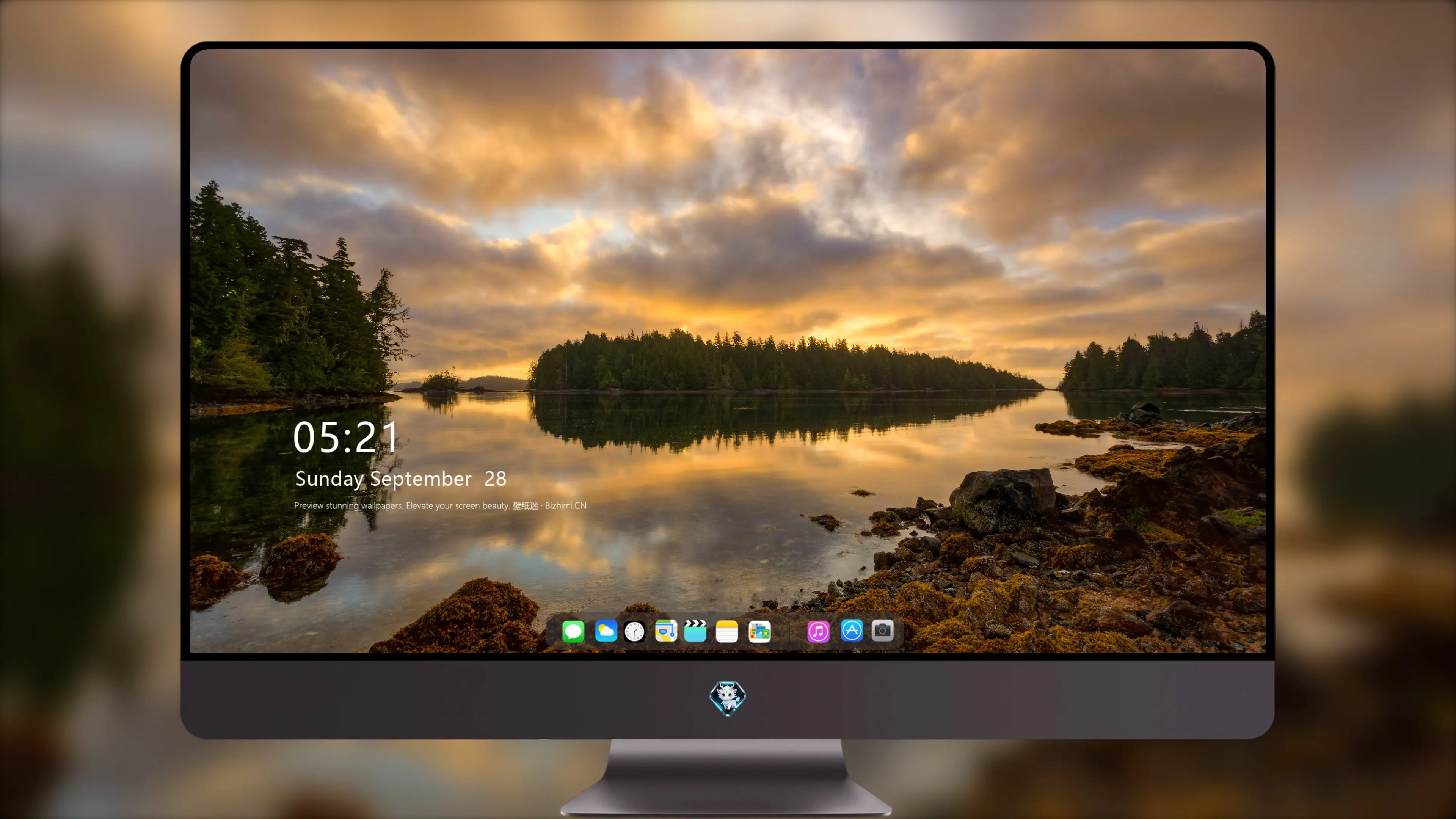
Task: Click the dragon mascot logo on monitor chin
Action: point(728,698)
